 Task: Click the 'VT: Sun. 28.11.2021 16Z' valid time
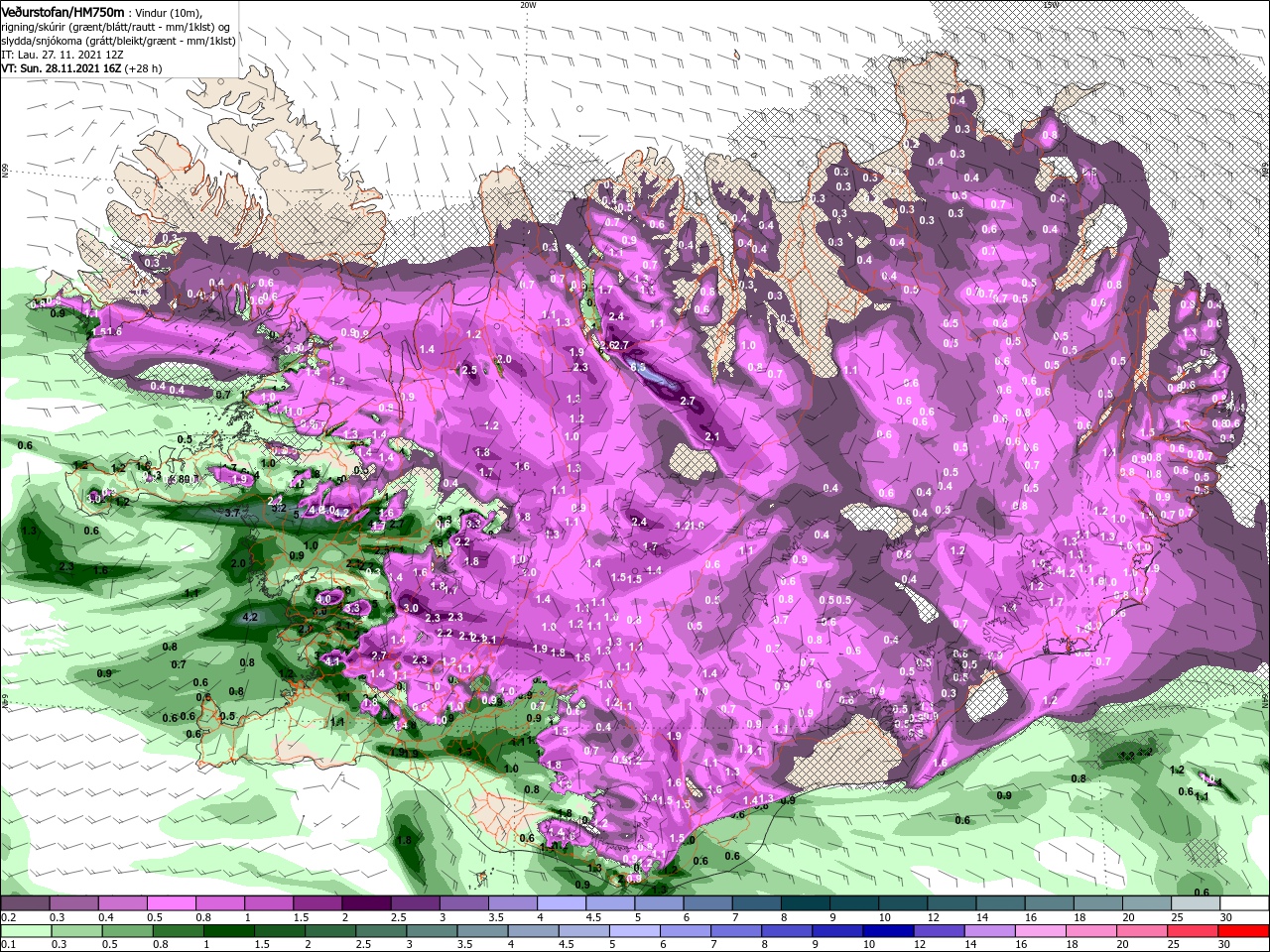[61, 68]
